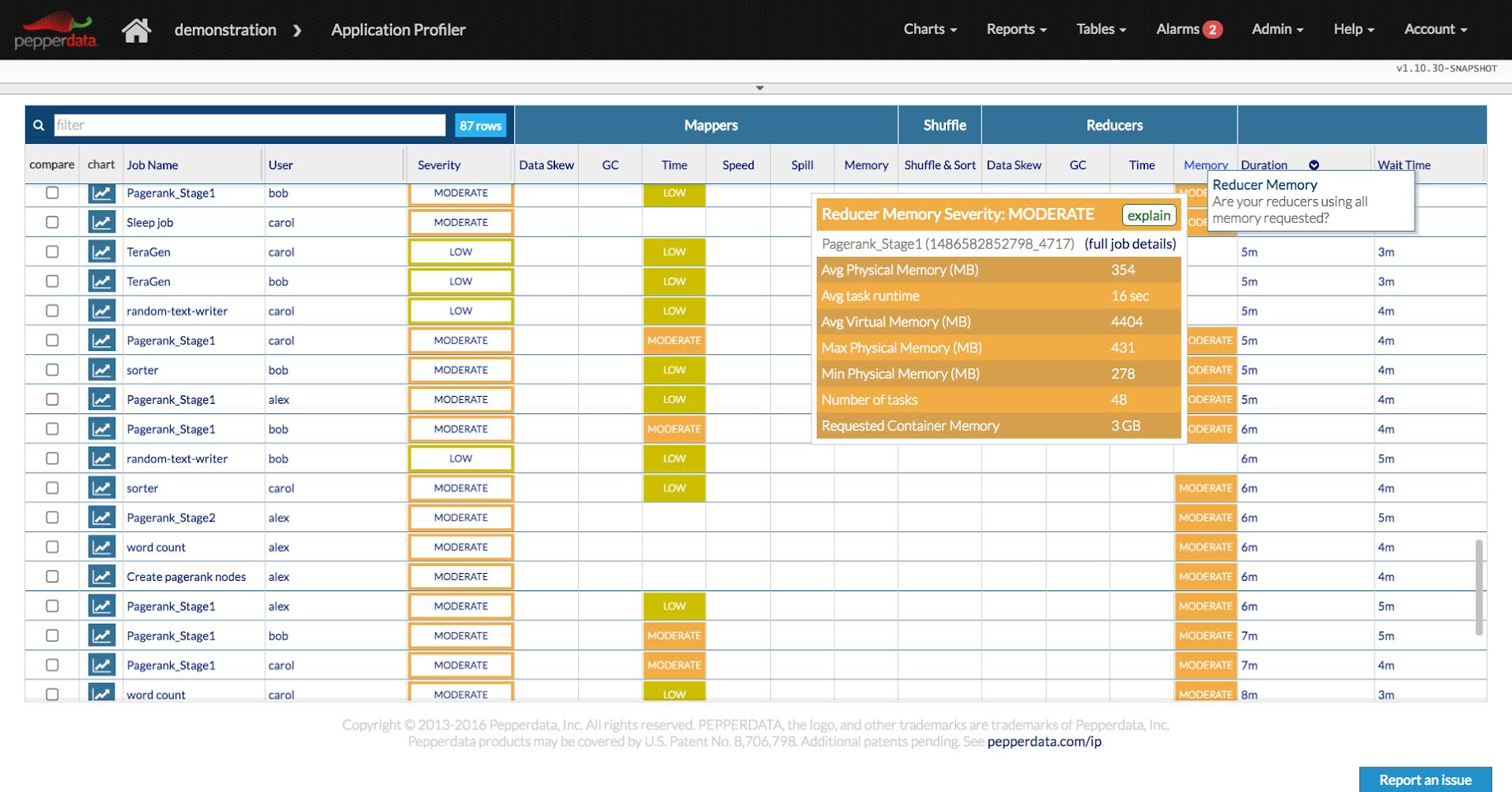Click the Alarms count badge
1512x792 pixels.
pyautogui.click(x=1212, y=30)
